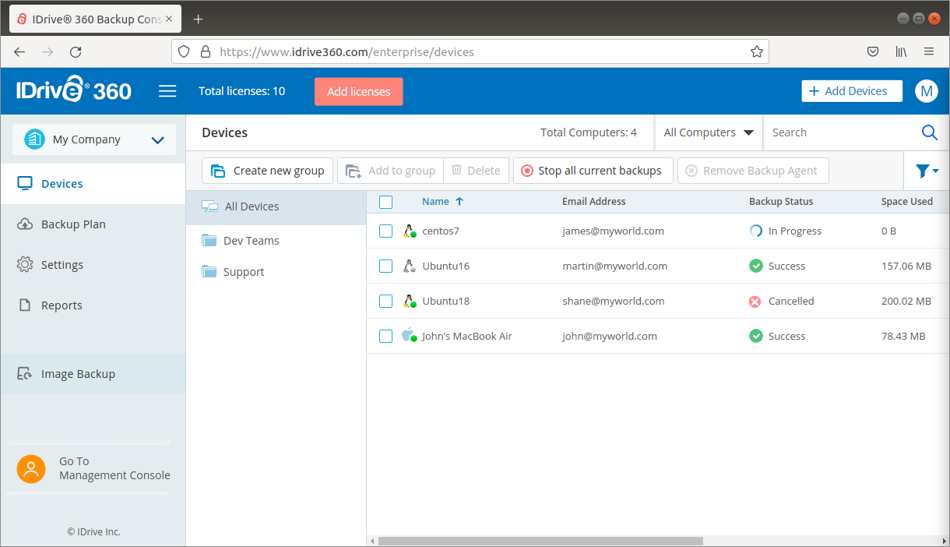The image size is (950, 547).
Task: Toggle the hamburger sidebar menu
Action: click(167, 91)
